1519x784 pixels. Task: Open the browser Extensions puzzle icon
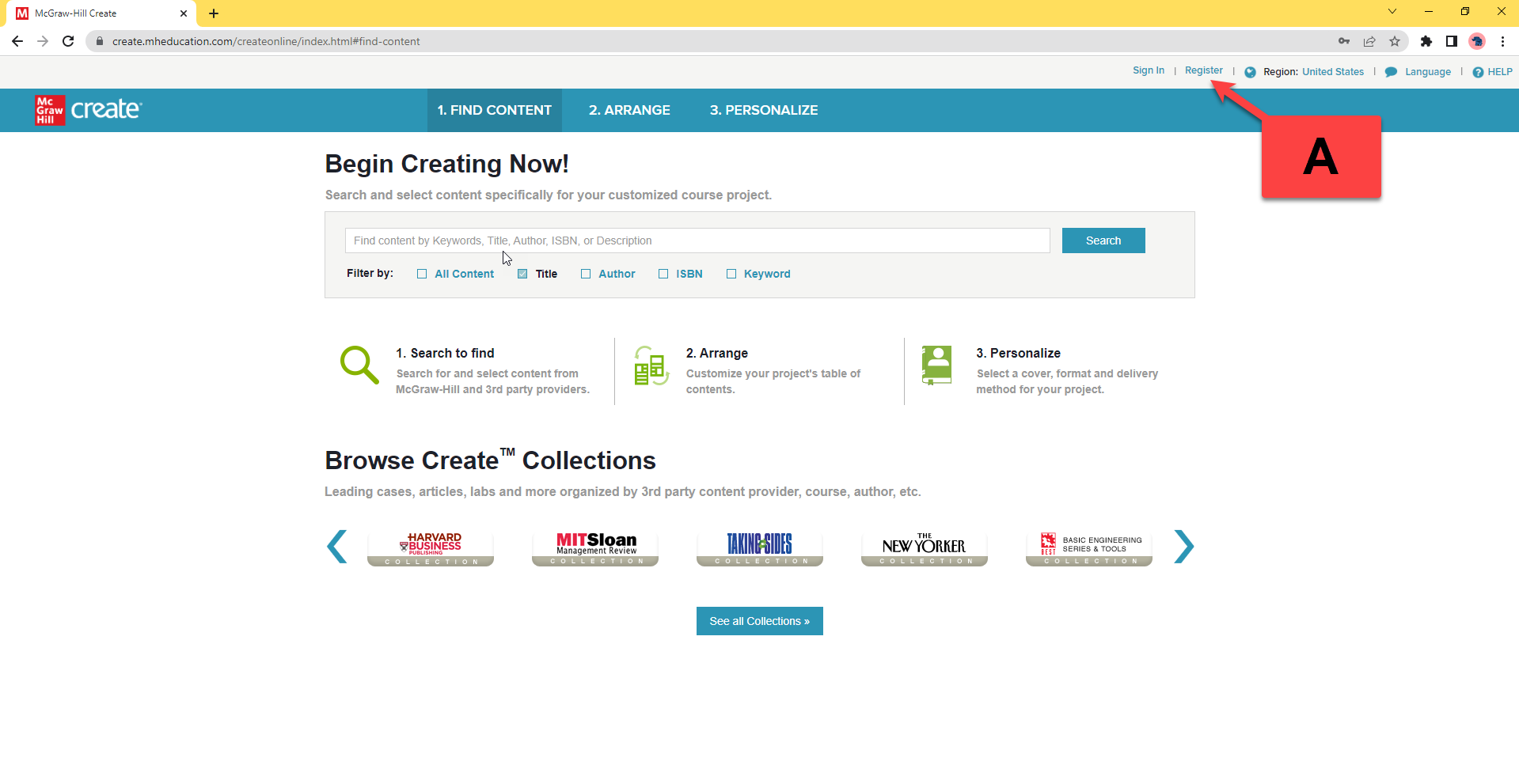1426,41
